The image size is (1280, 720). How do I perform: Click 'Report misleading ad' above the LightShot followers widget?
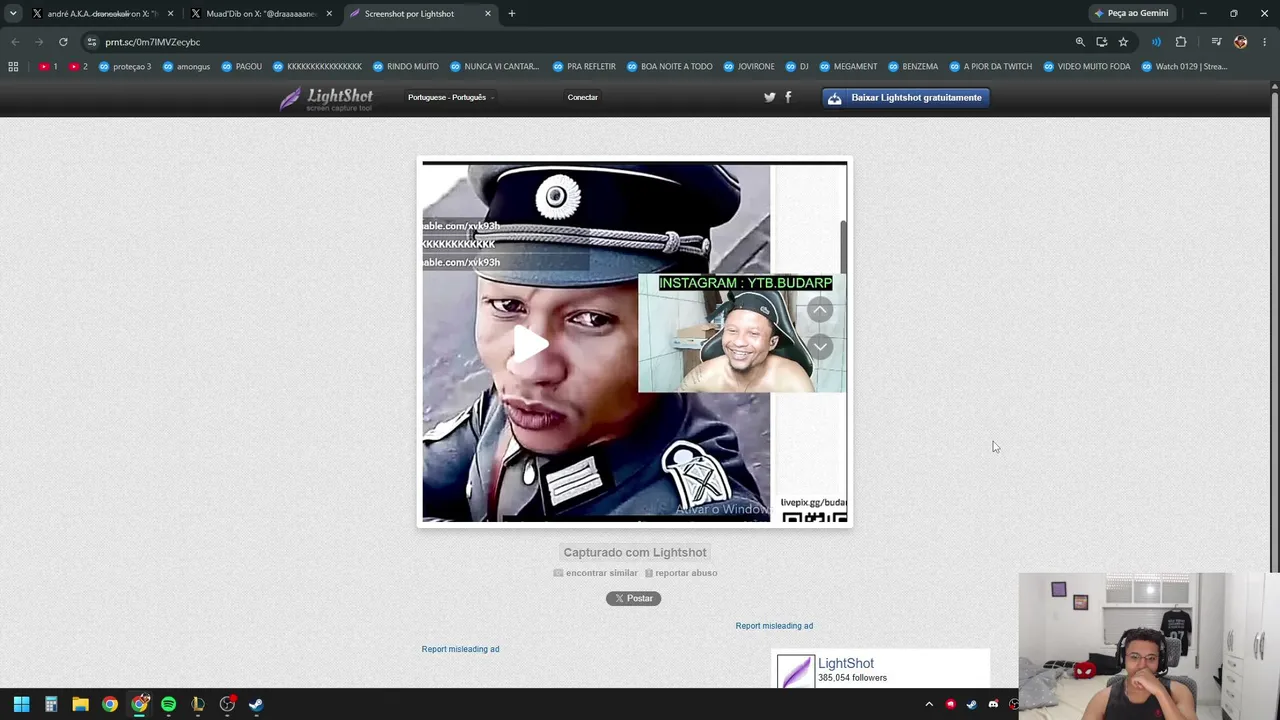[x=774, y=626]
